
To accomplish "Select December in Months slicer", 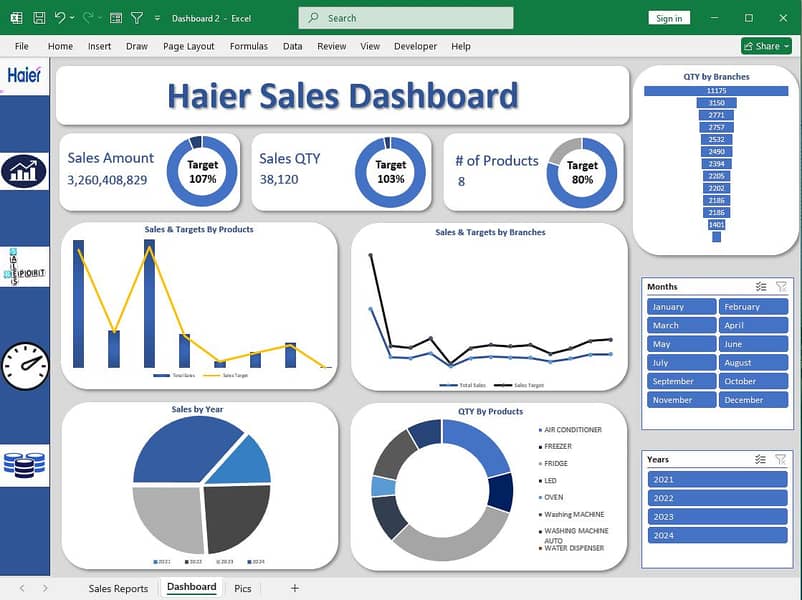I will coord(753,400).
